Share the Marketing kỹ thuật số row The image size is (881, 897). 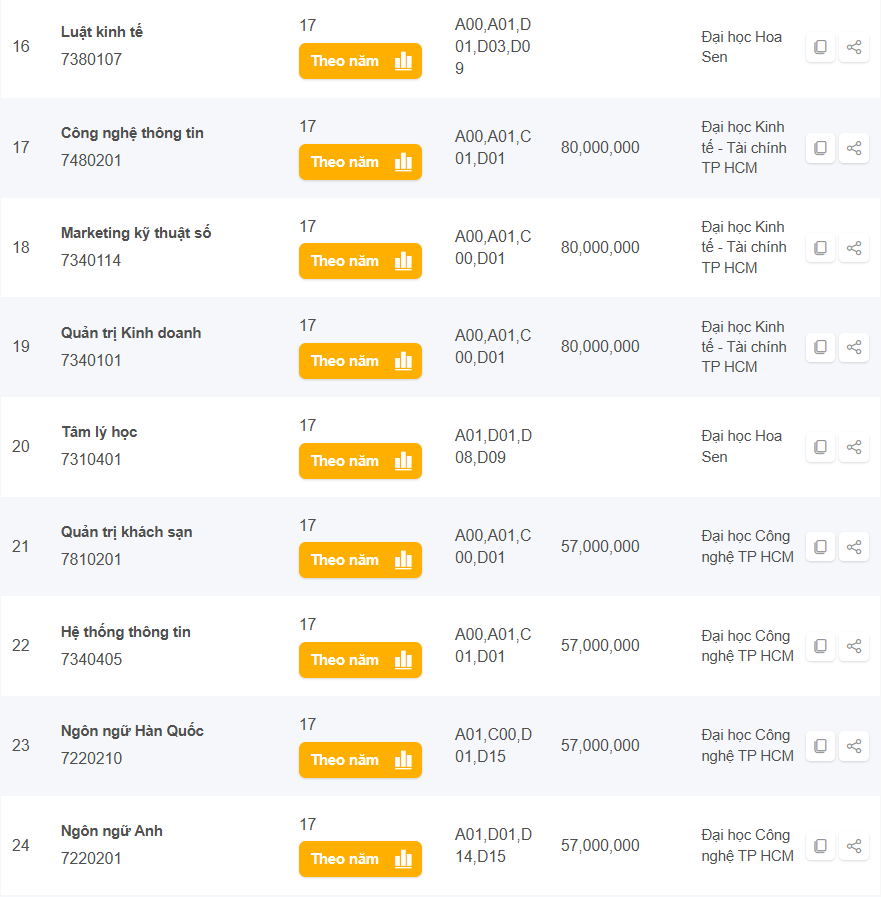click(854, 248)
